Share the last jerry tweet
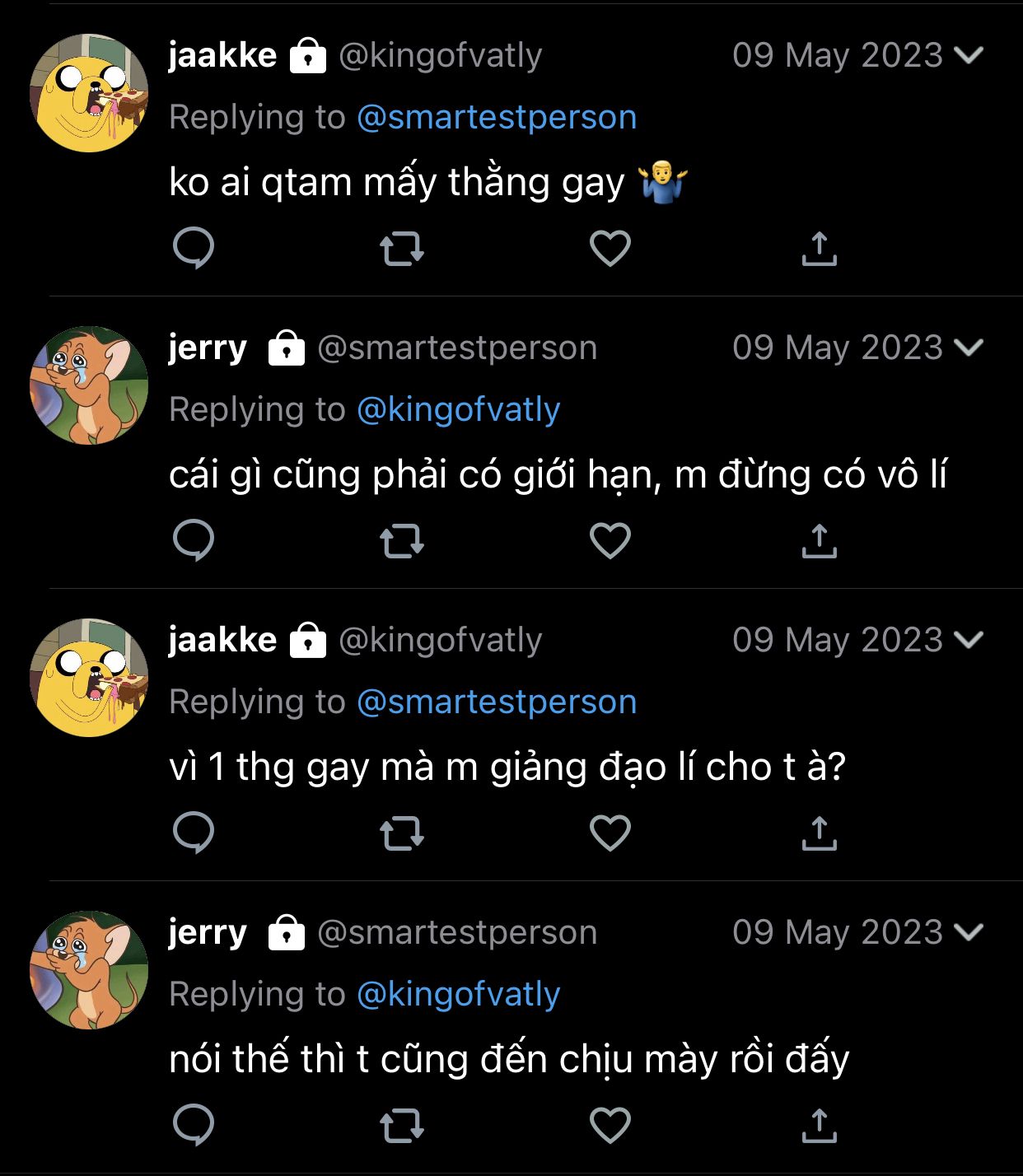The width and height of the screenshot is (1023, 1176). point(819,1125)
